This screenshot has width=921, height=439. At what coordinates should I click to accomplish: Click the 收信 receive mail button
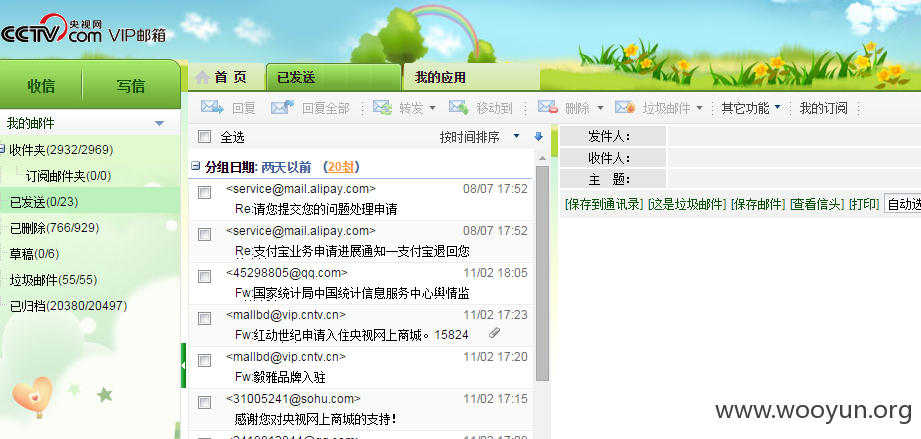[x=41, y=86]
